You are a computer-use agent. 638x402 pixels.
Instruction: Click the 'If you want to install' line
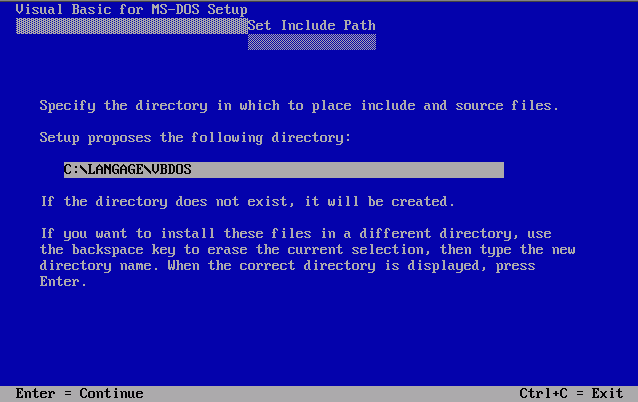coord(296,234)
